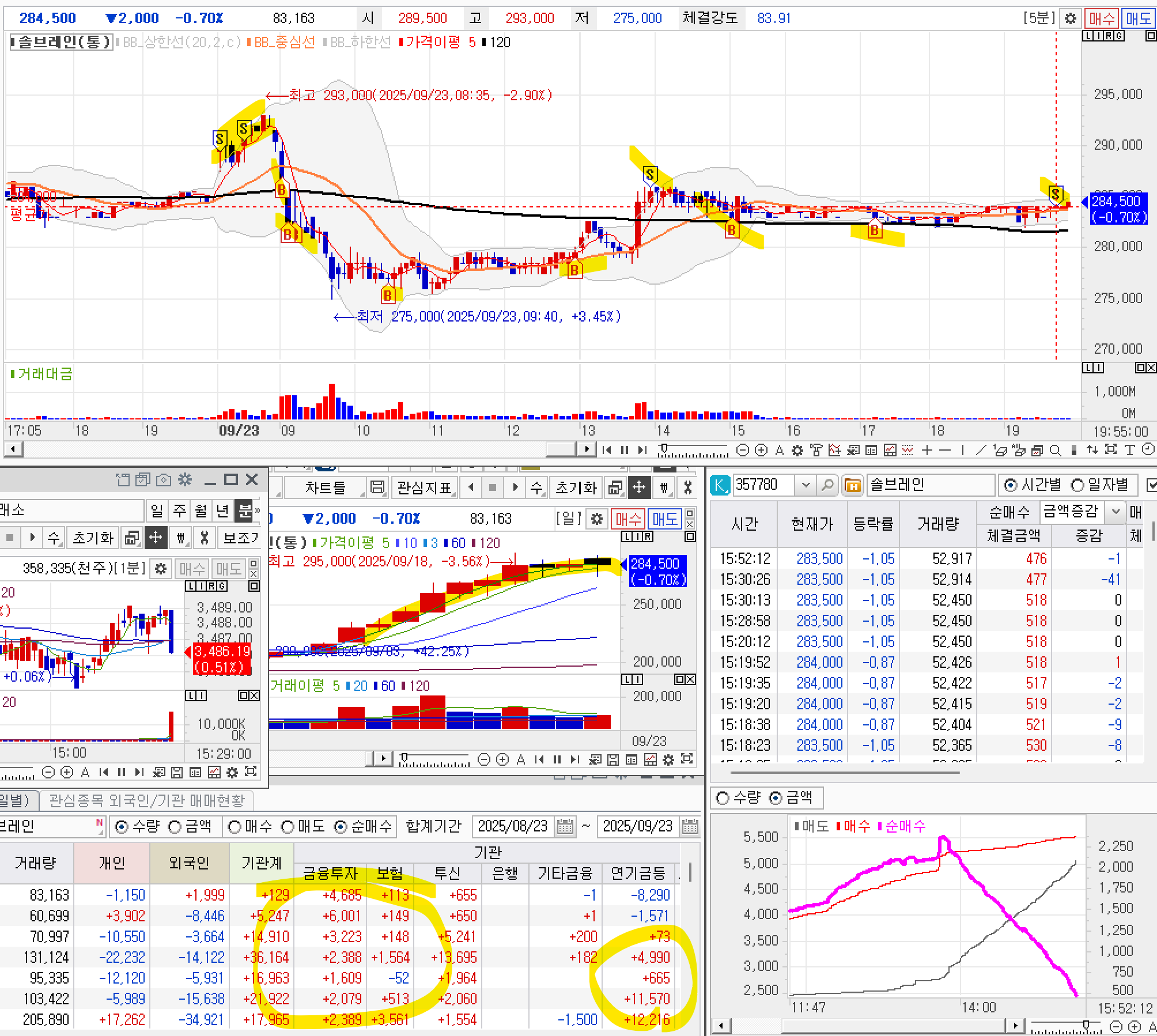Click the zoom out minus circle in top chart toolbar
The width and height of the screenshot is (1157, 1036).
tap(743, 451)
